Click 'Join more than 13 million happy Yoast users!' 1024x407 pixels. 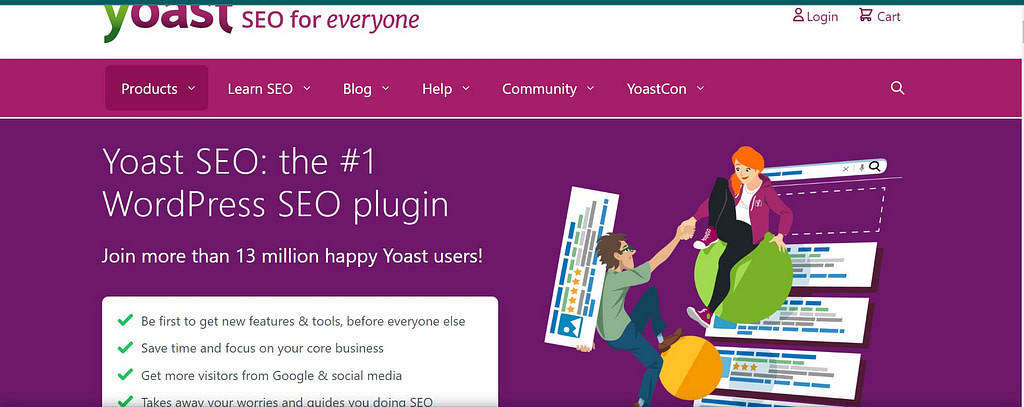pos(292,255)
